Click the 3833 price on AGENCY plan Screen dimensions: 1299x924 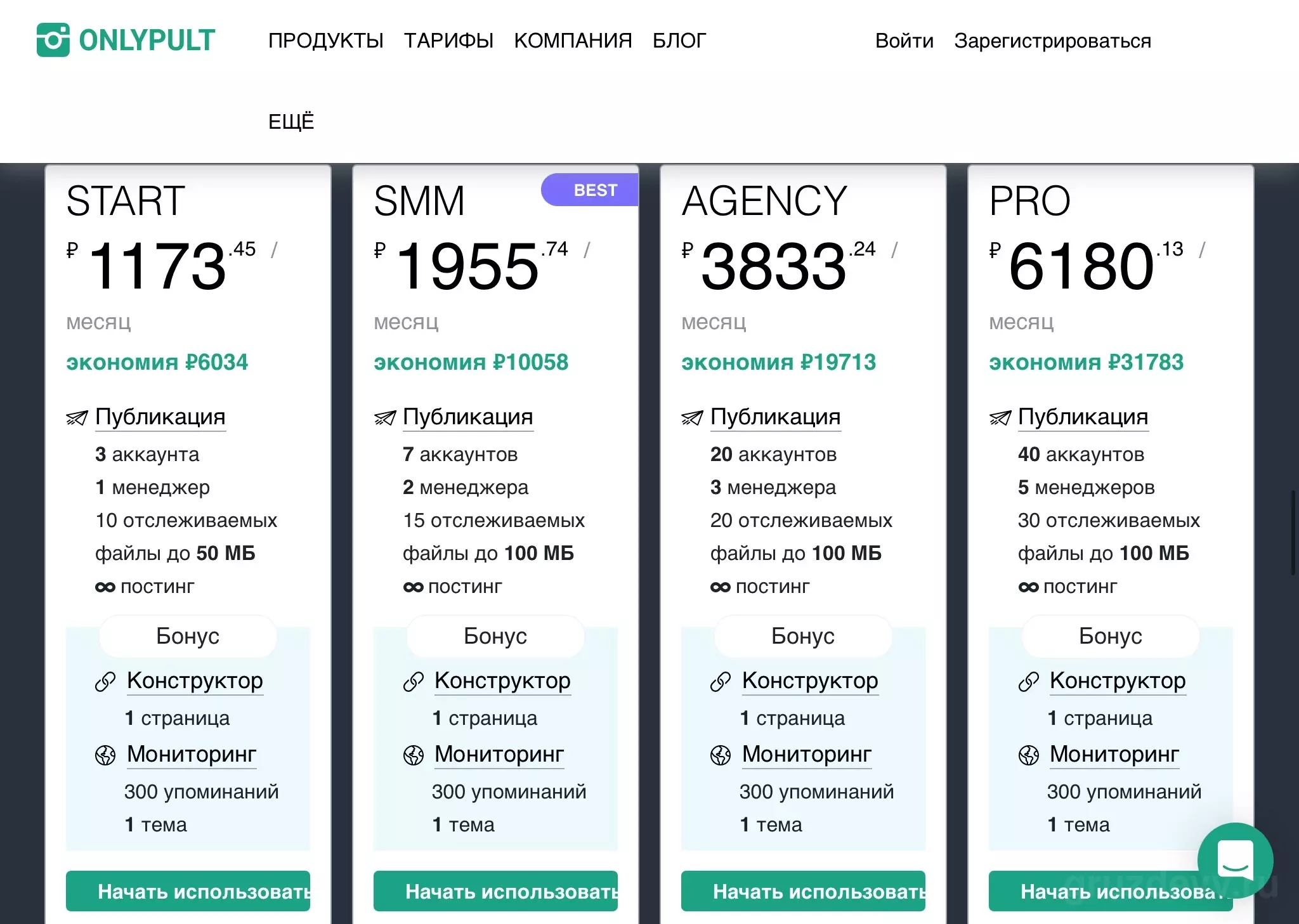click(774, 266)
